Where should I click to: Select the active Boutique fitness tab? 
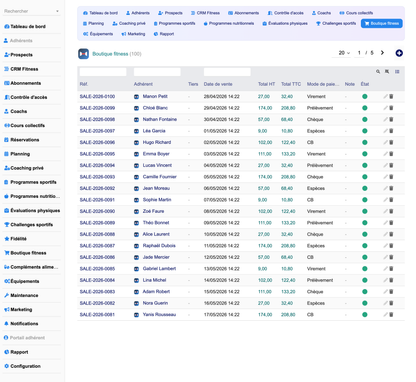click(382, 23)
